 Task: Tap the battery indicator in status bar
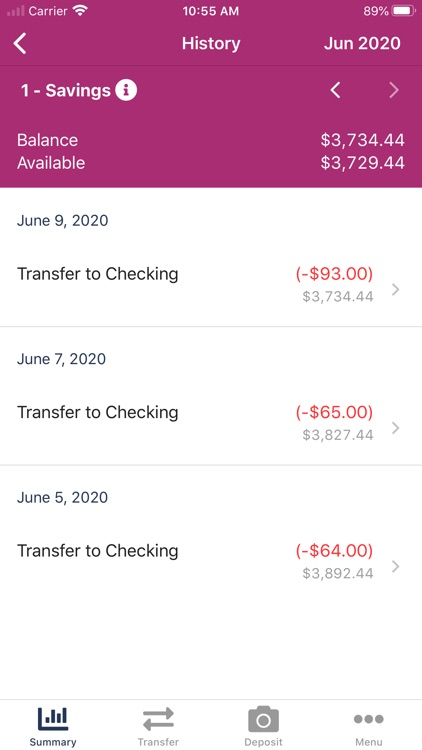403,11
